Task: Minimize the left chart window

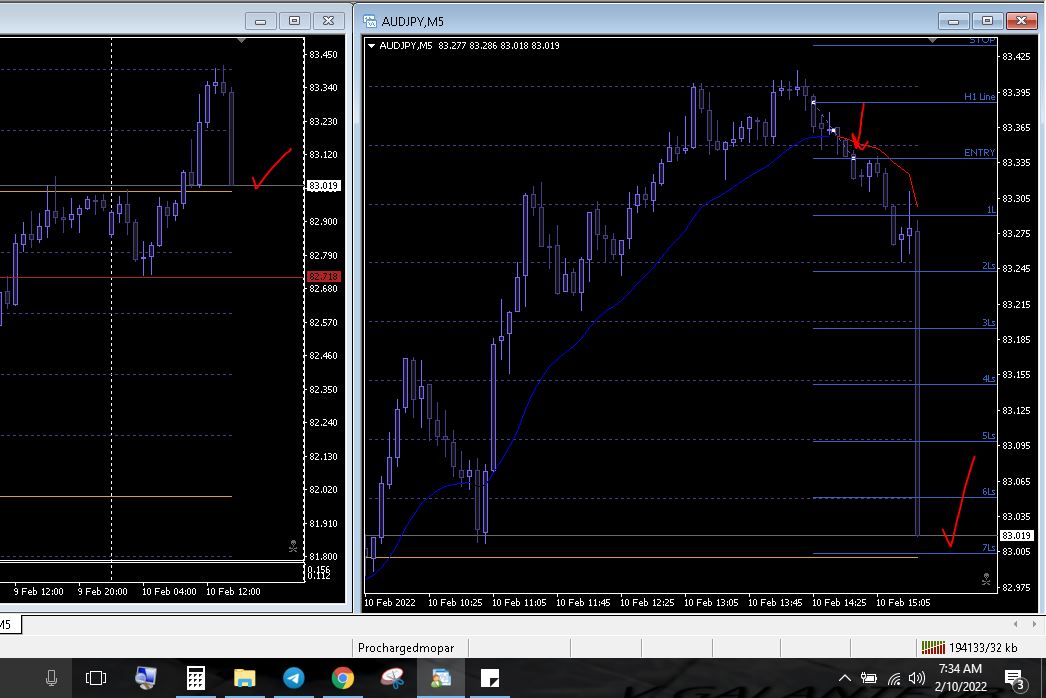Action: click(x=262, y=21)
